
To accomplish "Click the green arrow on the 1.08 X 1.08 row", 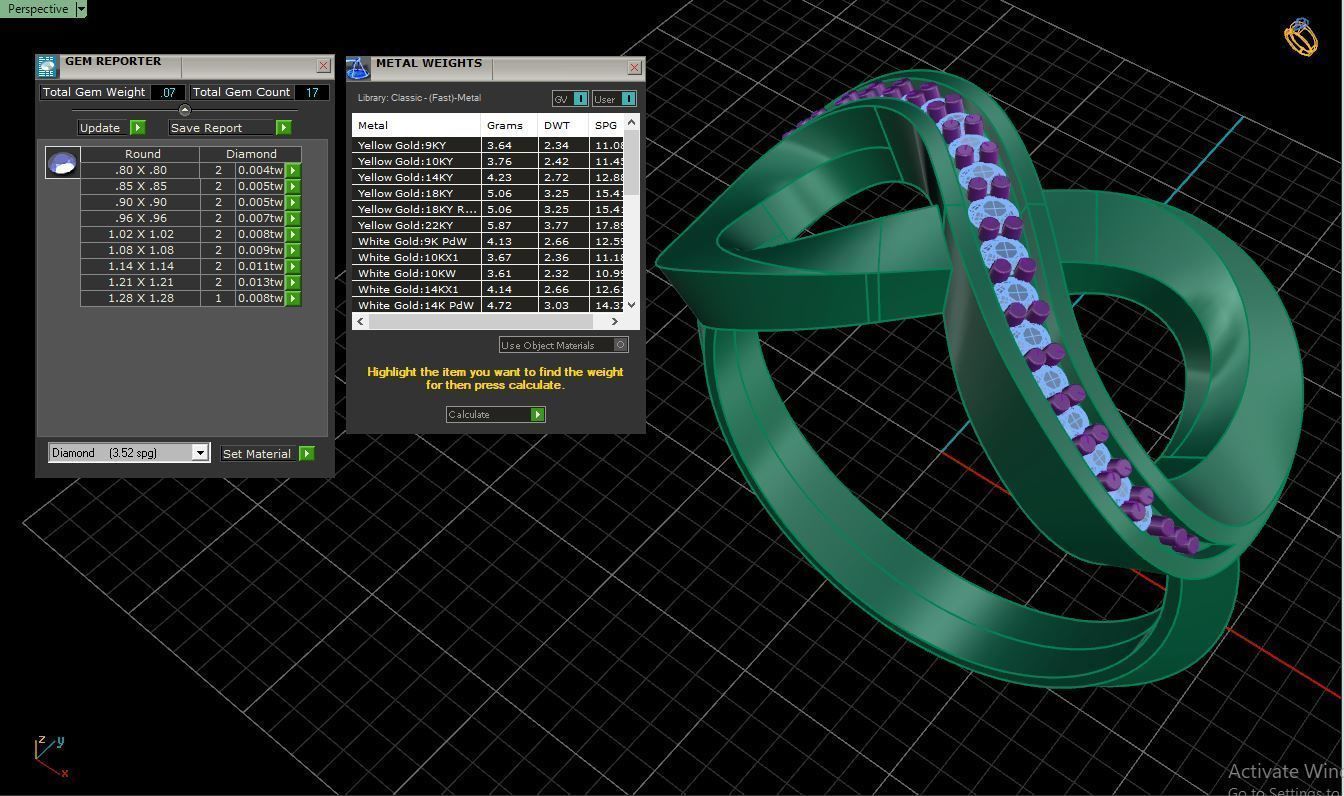I will pos(293,251).
